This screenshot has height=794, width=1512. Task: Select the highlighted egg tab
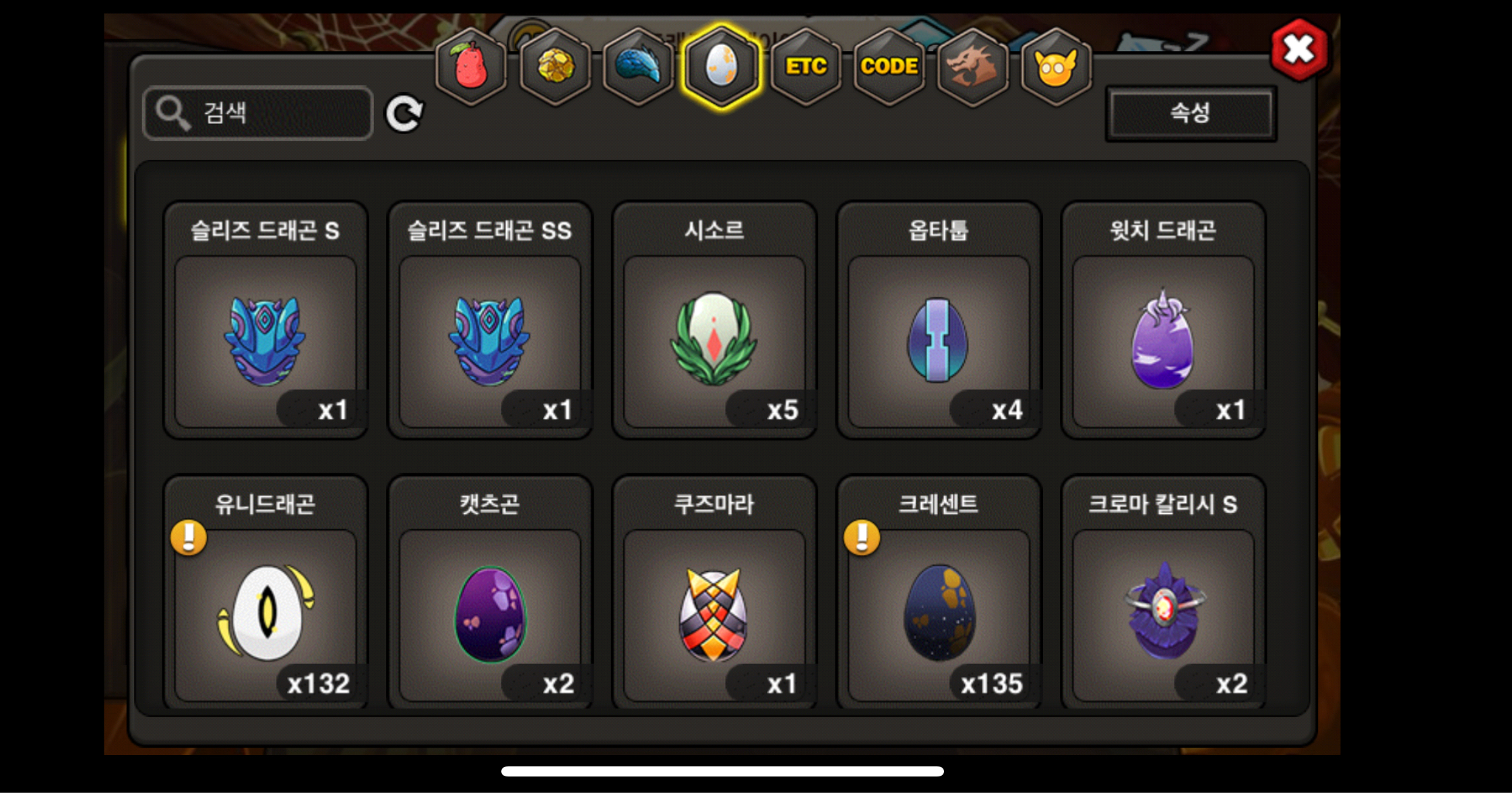722,66
